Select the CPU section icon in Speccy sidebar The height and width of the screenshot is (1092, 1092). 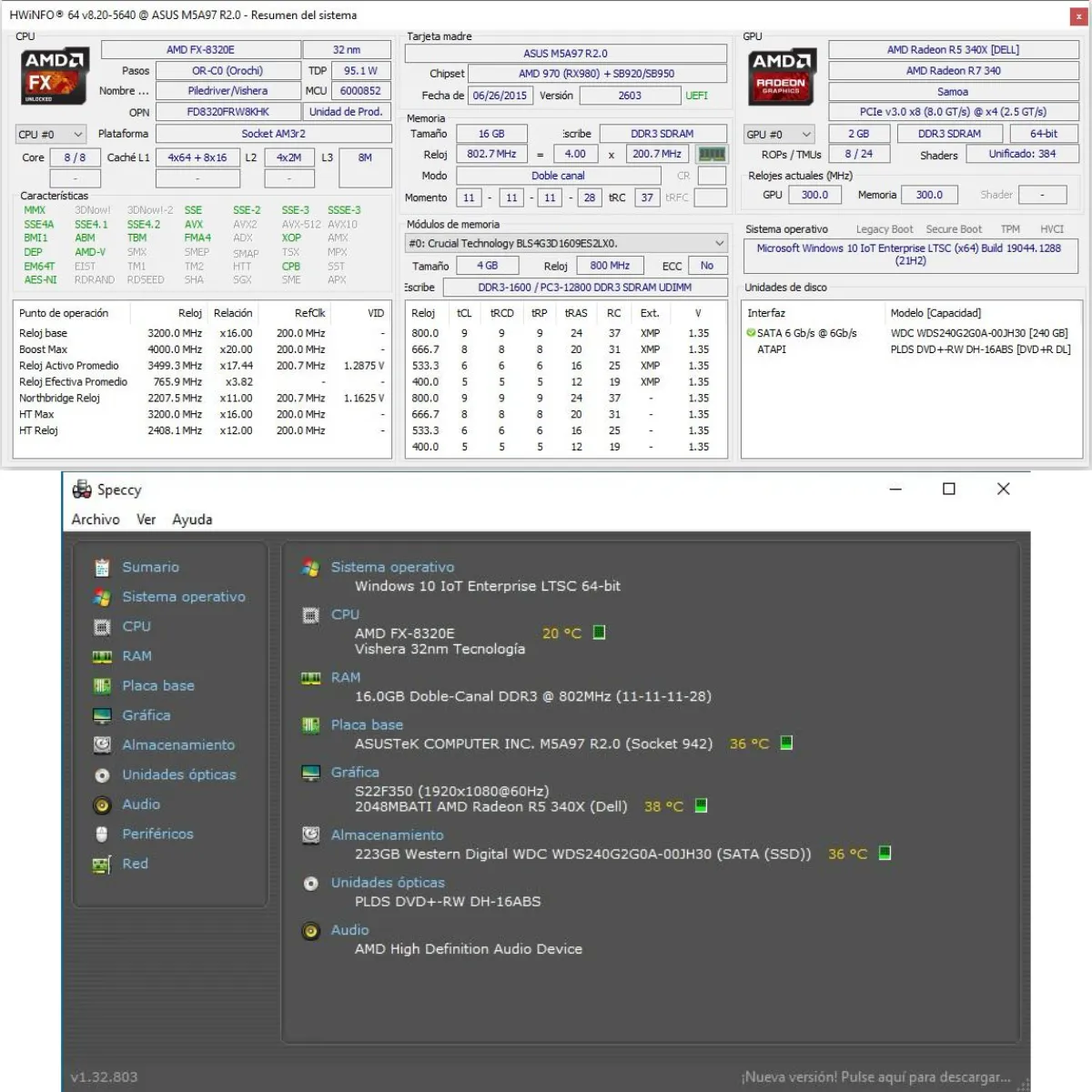point(102,626)
